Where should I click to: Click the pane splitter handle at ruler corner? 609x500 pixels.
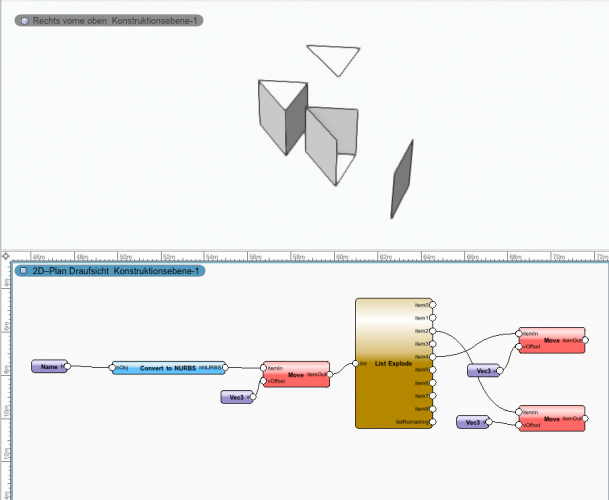click(6, 257)
